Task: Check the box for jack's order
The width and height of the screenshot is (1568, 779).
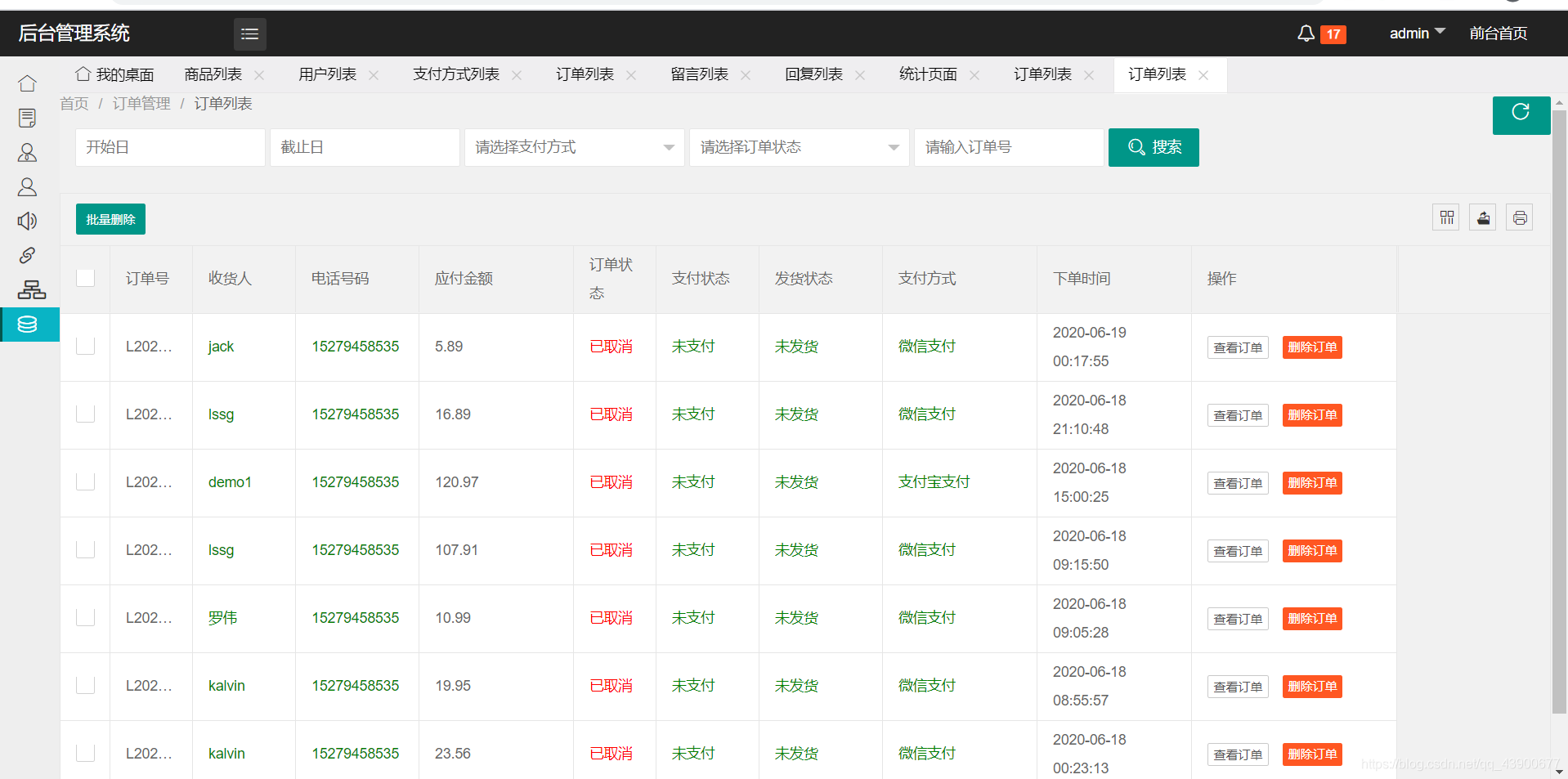Action: tap(85, 346)
